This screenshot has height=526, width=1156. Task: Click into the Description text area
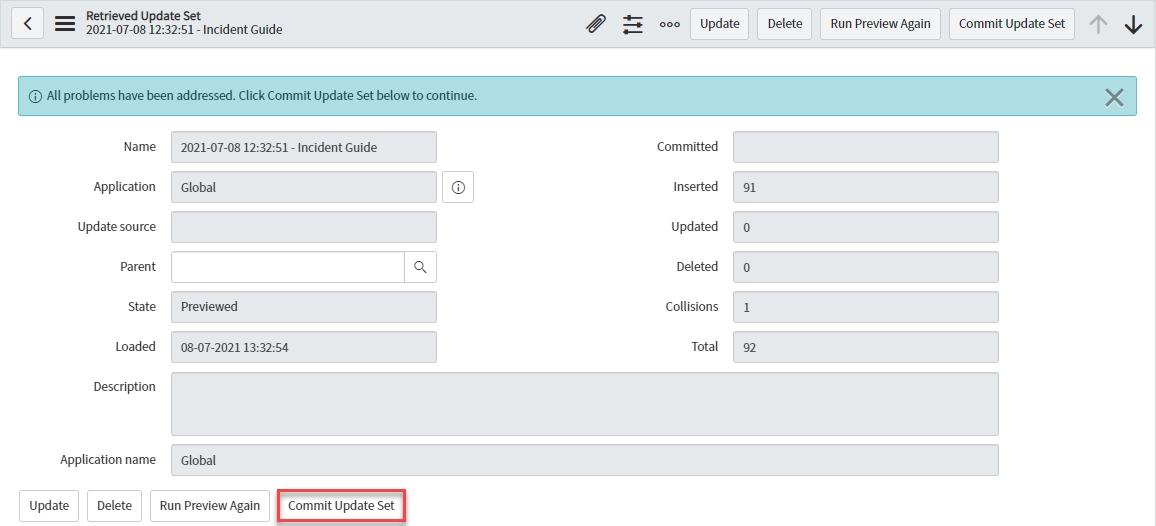[x=584, y=404]
